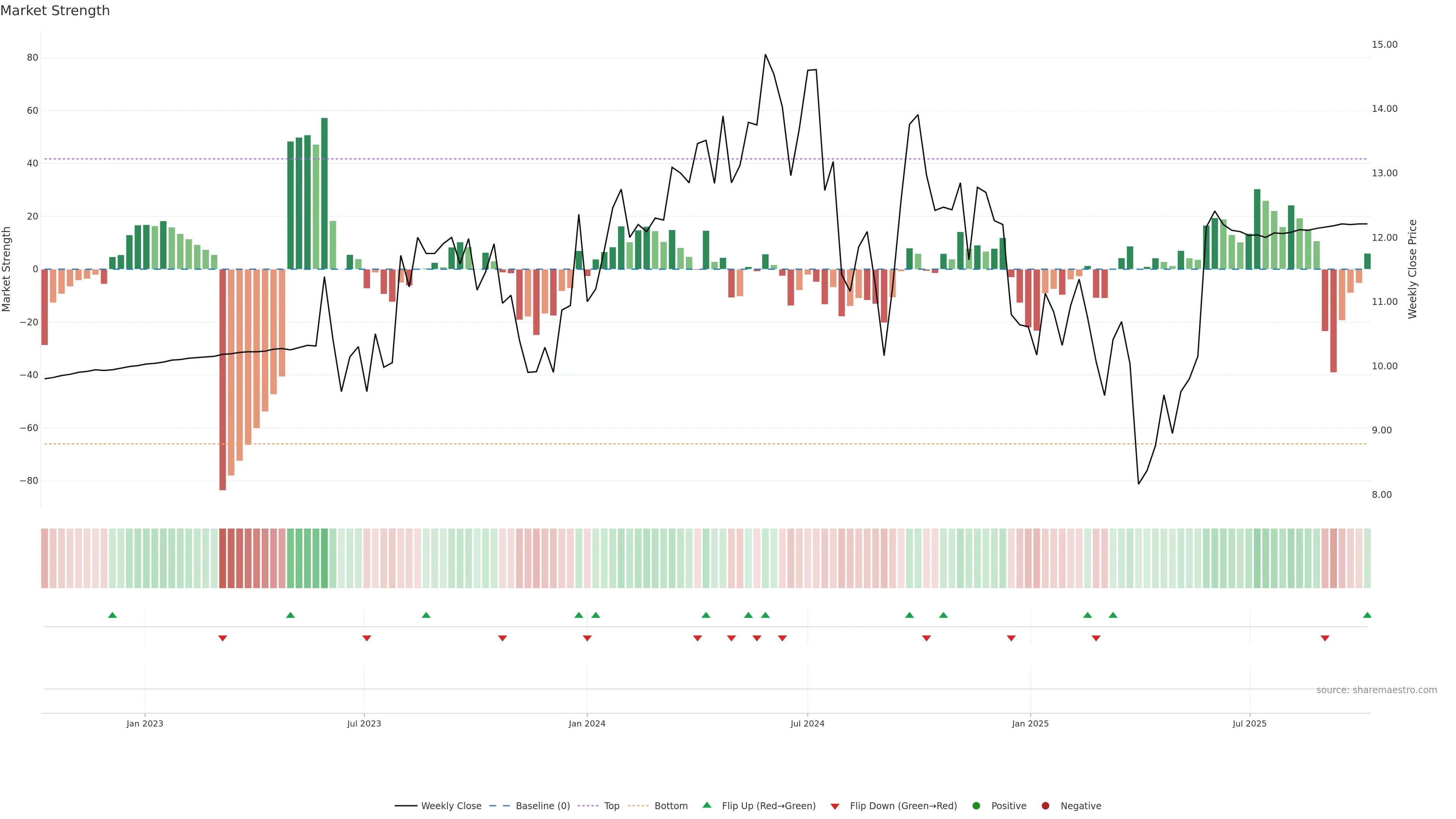
Task: Click the first red flip-down triangle marker
Action: (223, 638)
